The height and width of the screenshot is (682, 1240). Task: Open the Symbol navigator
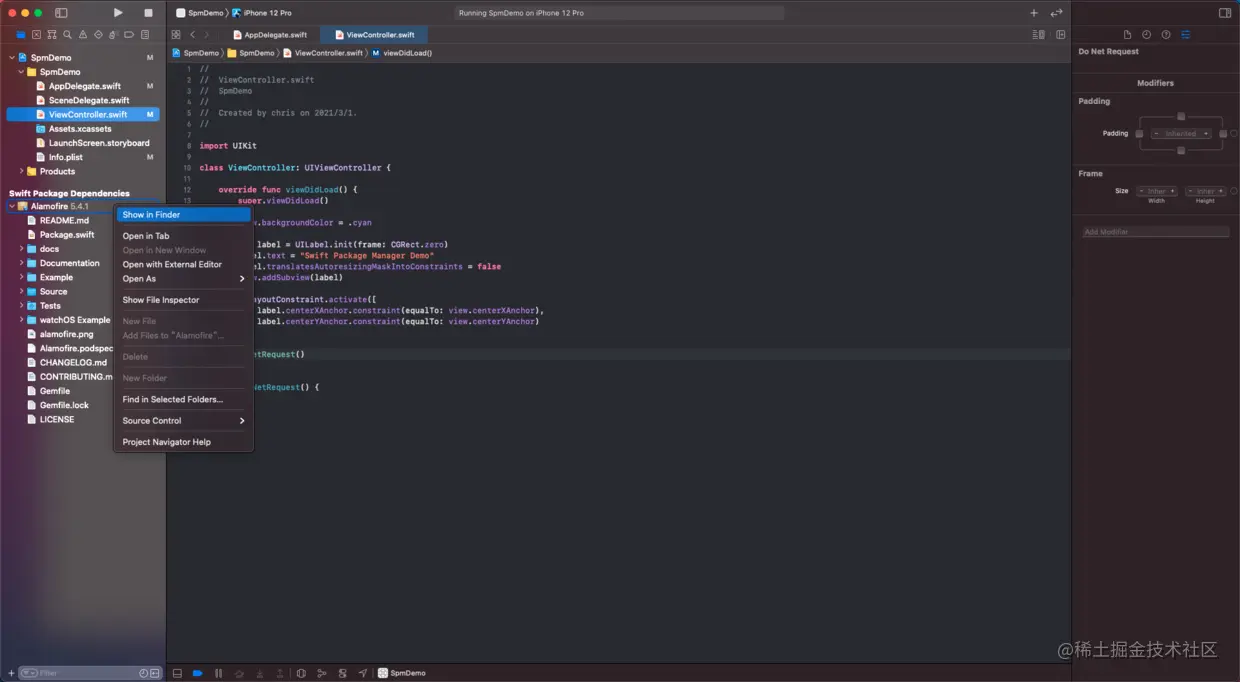point(52,35)
